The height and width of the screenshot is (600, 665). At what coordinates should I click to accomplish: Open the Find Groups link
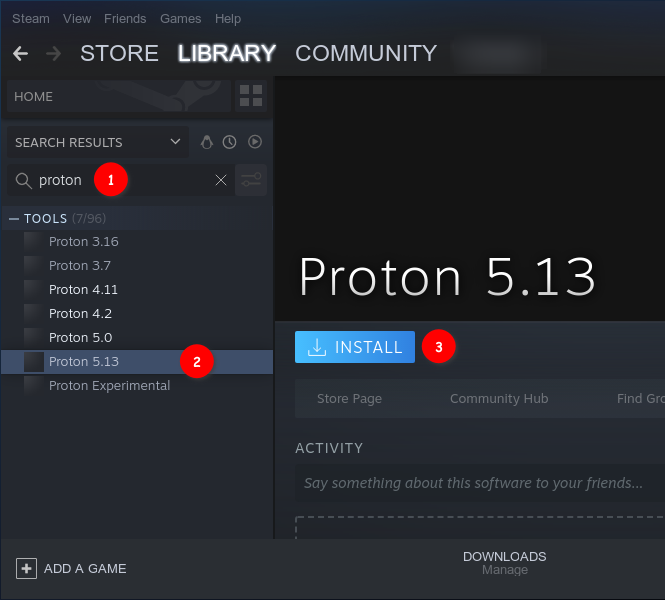pos(640,399)
